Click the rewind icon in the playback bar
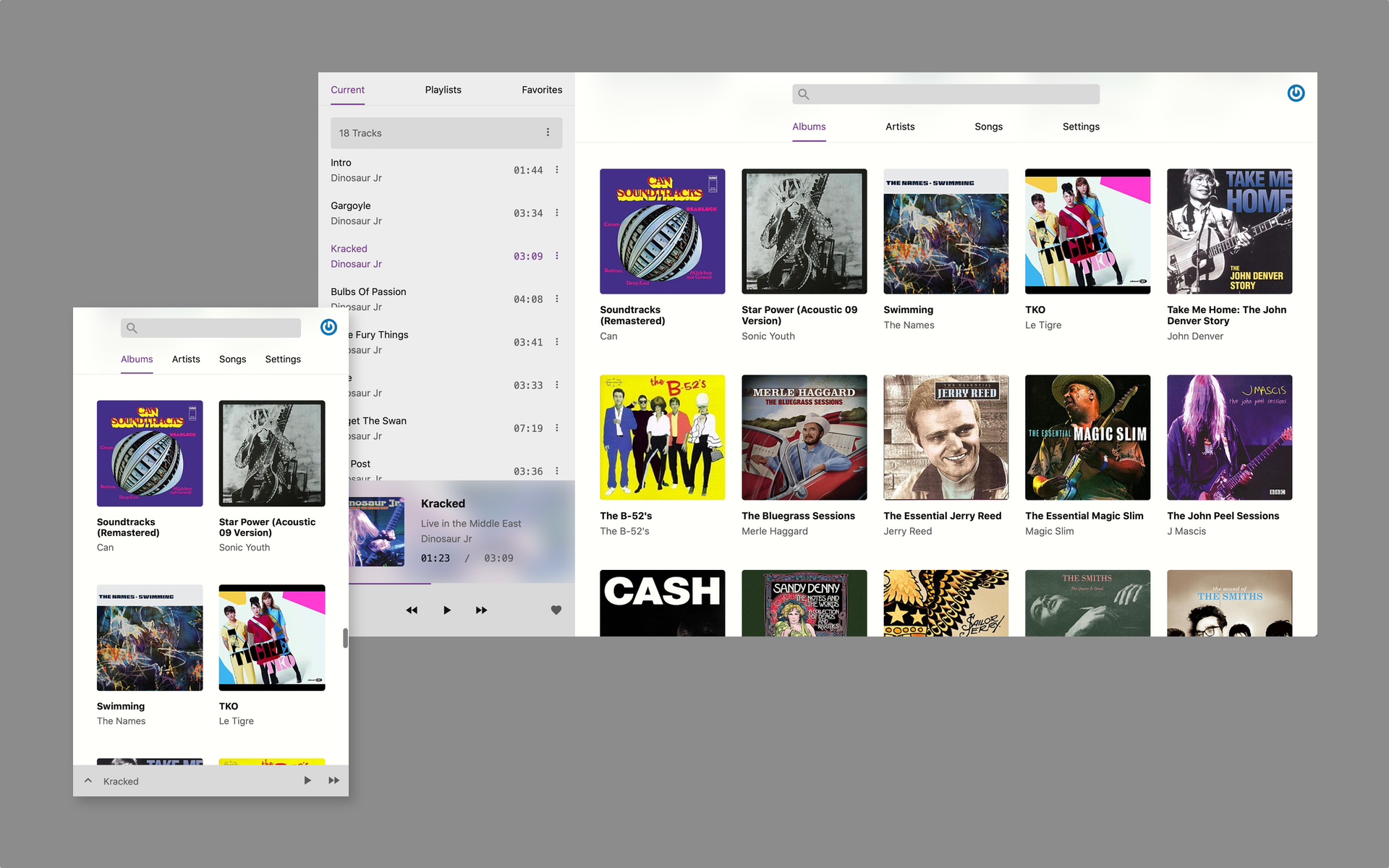1389x868 pixels. coord(411,610)
